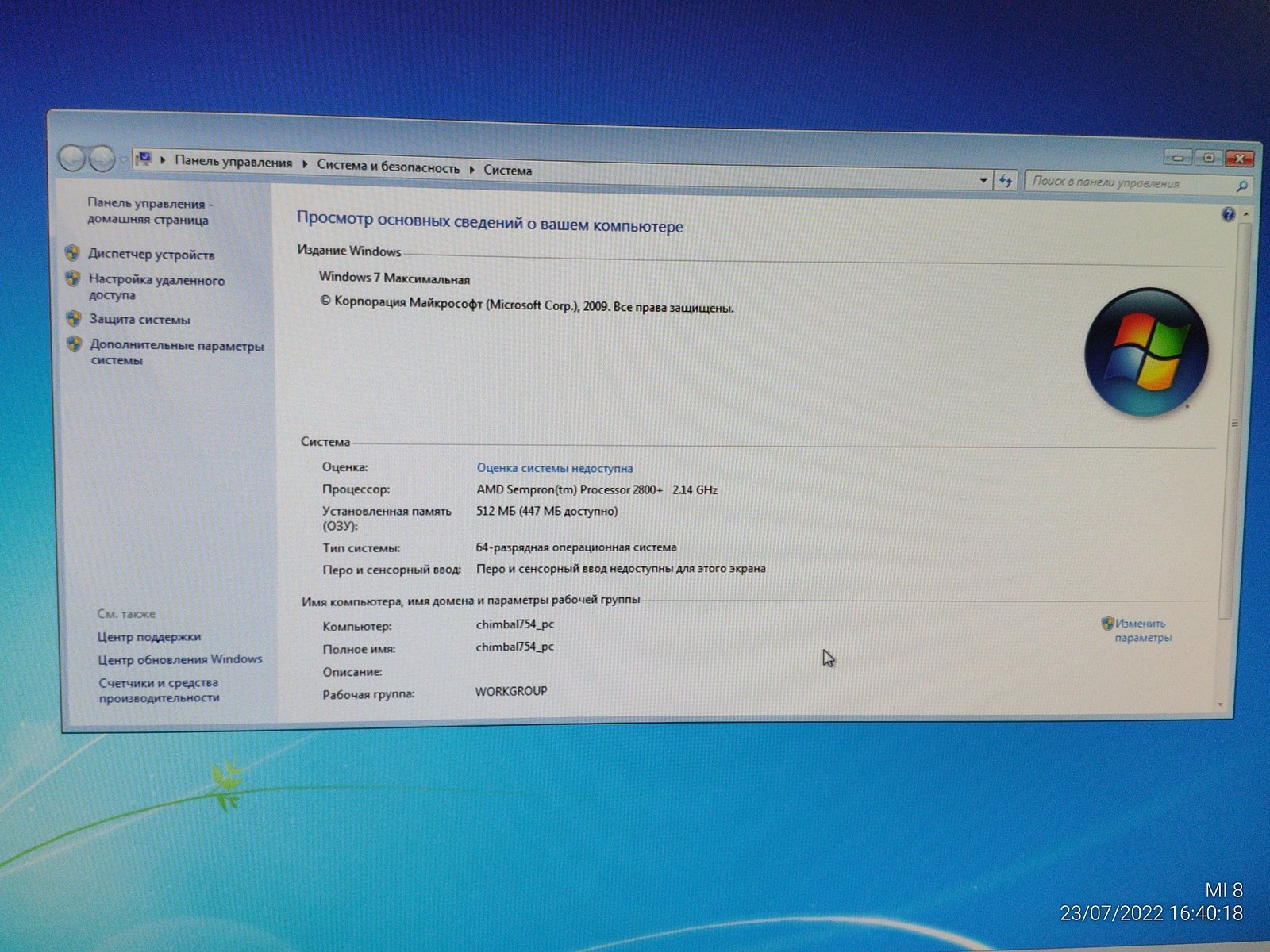Click the magnifier search icon
Viewport: 1270px width, 952px height.
click(x=1242, y=186)
